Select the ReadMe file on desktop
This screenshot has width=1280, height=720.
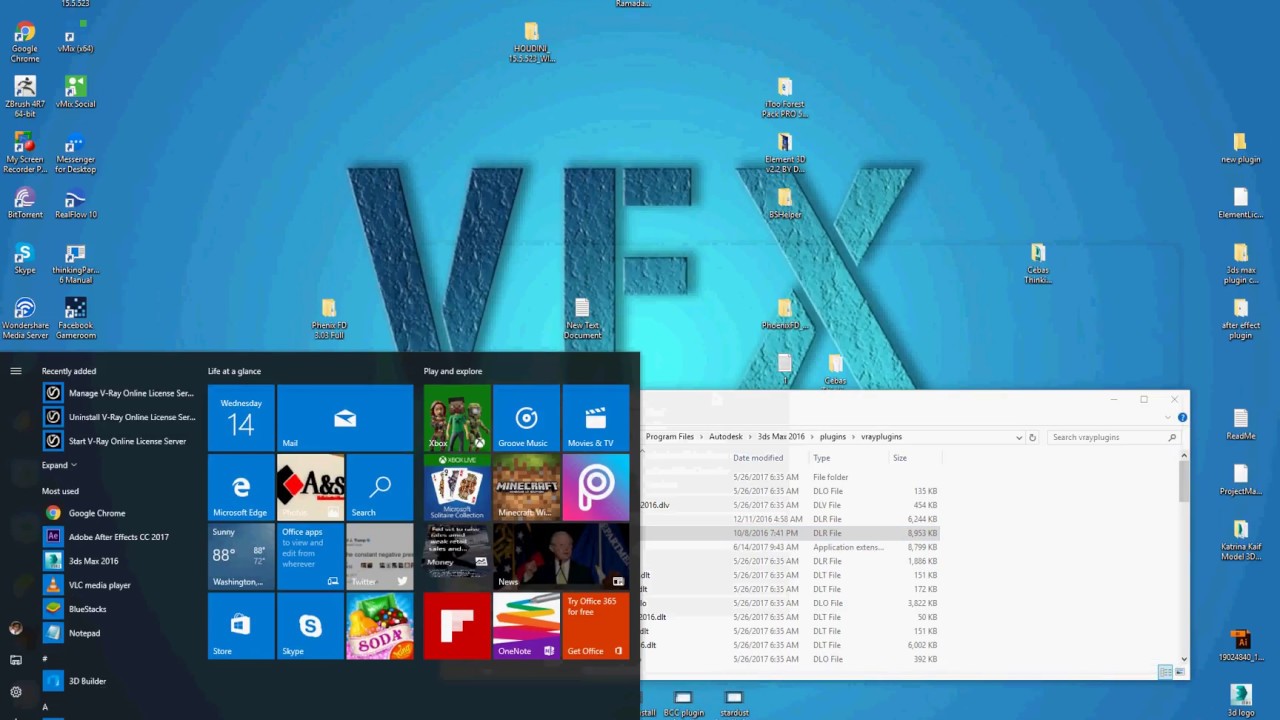(1241, 424)
